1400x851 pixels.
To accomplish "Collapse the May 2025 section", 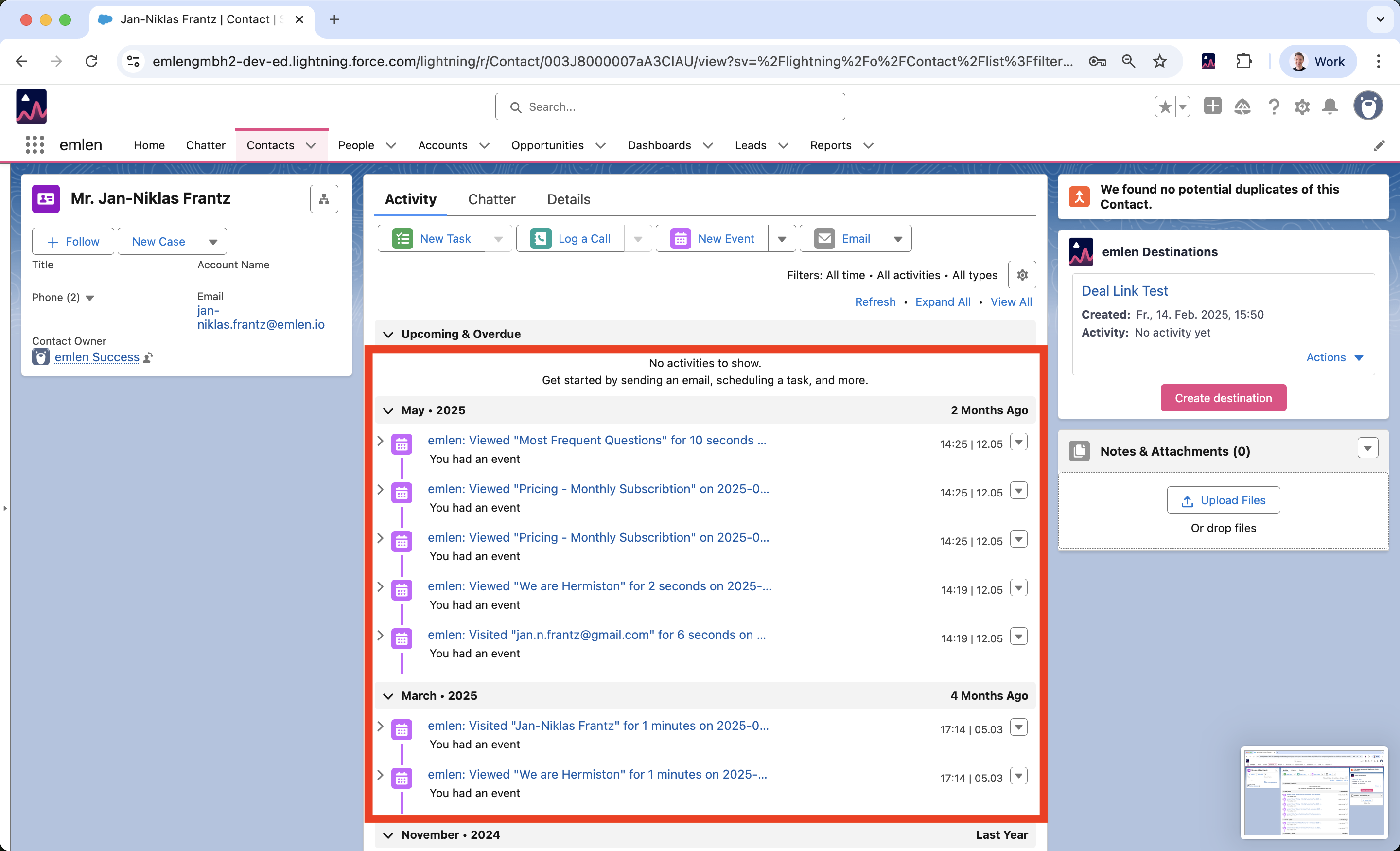I will [388, 410].
